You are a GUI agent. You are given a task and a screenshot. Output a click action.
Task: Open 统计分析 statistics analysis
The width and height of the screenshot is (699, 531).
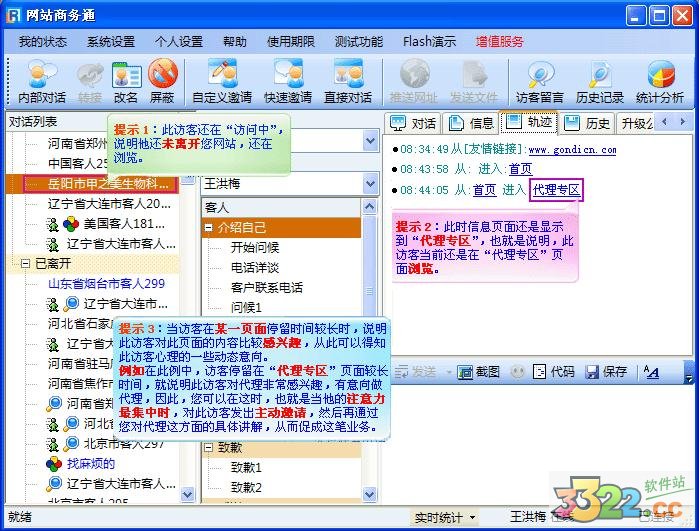coord(660,81)
